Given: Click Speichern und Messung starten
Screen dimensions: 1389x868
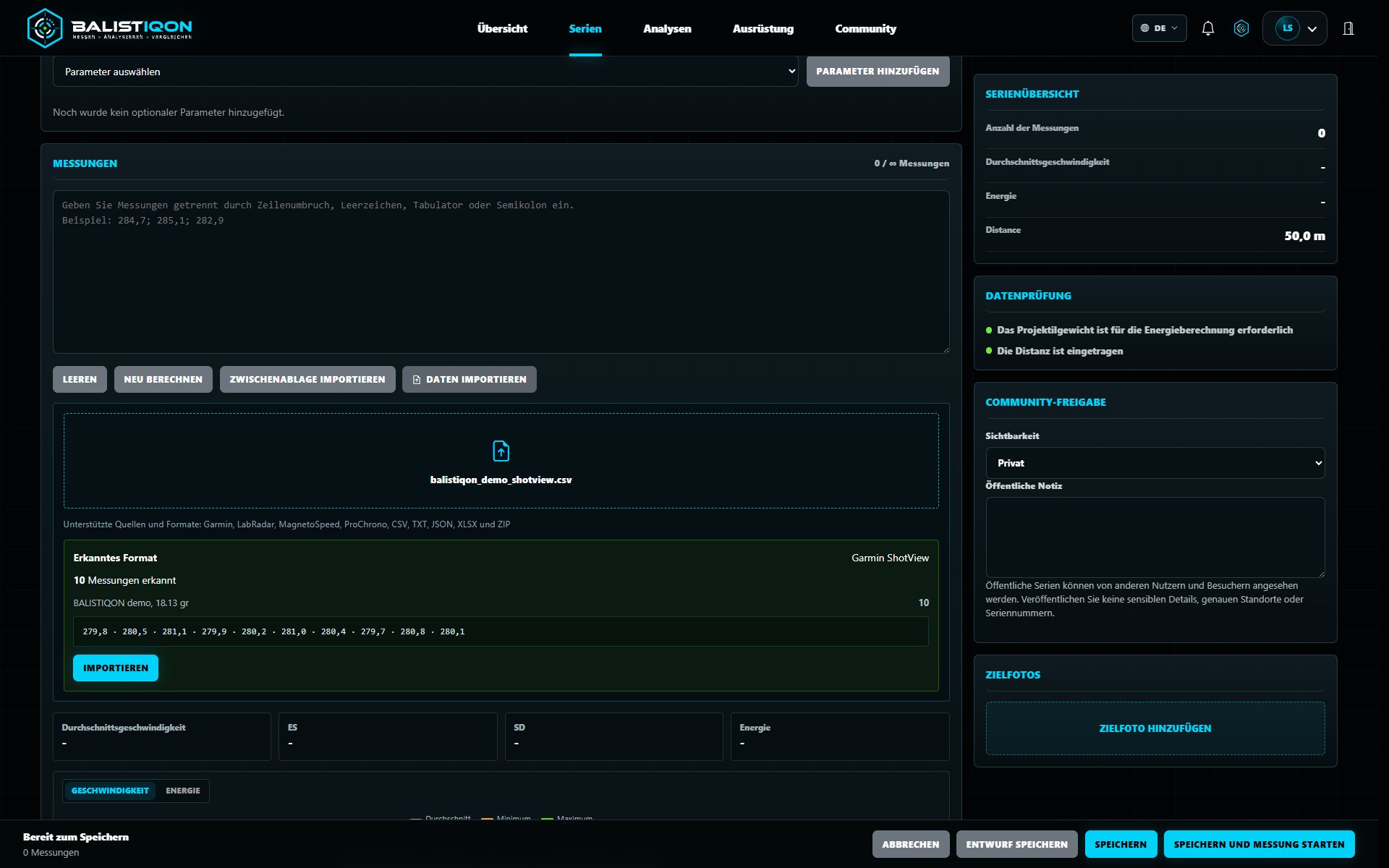Looking at the screenshot, I should pos(1259,844).
